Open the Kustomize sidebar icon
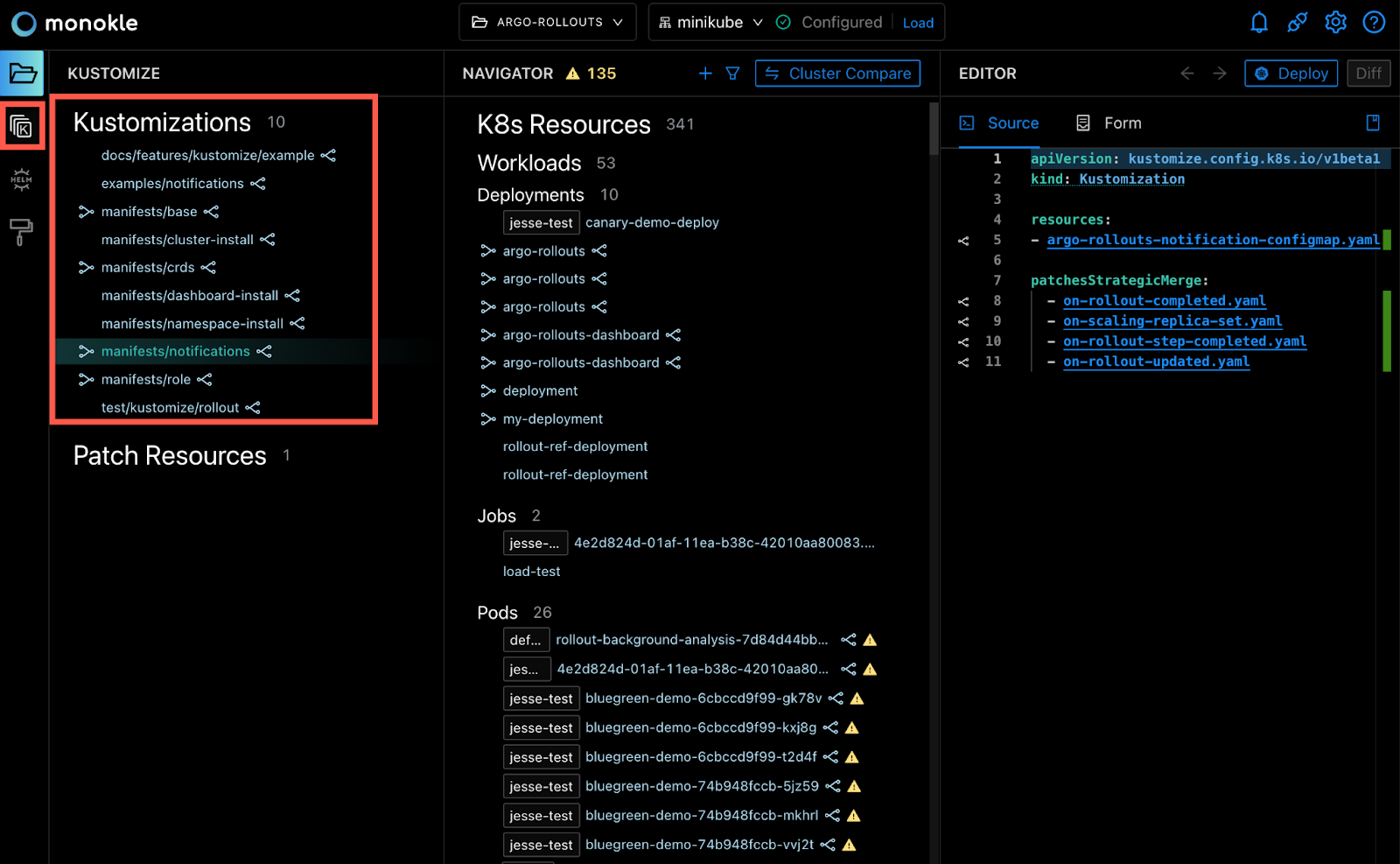The image size is (1400, 864). coord(21,127)
